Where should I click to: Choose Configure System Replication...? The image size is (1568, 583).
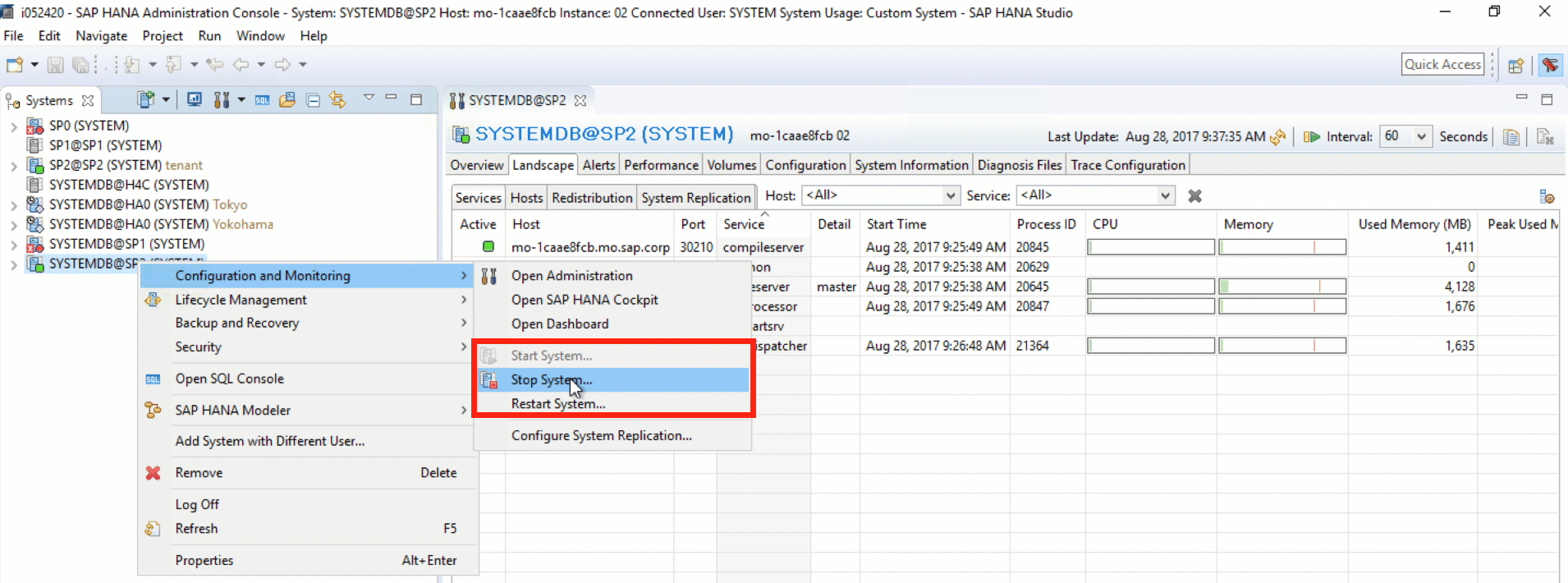pos(612,436)
